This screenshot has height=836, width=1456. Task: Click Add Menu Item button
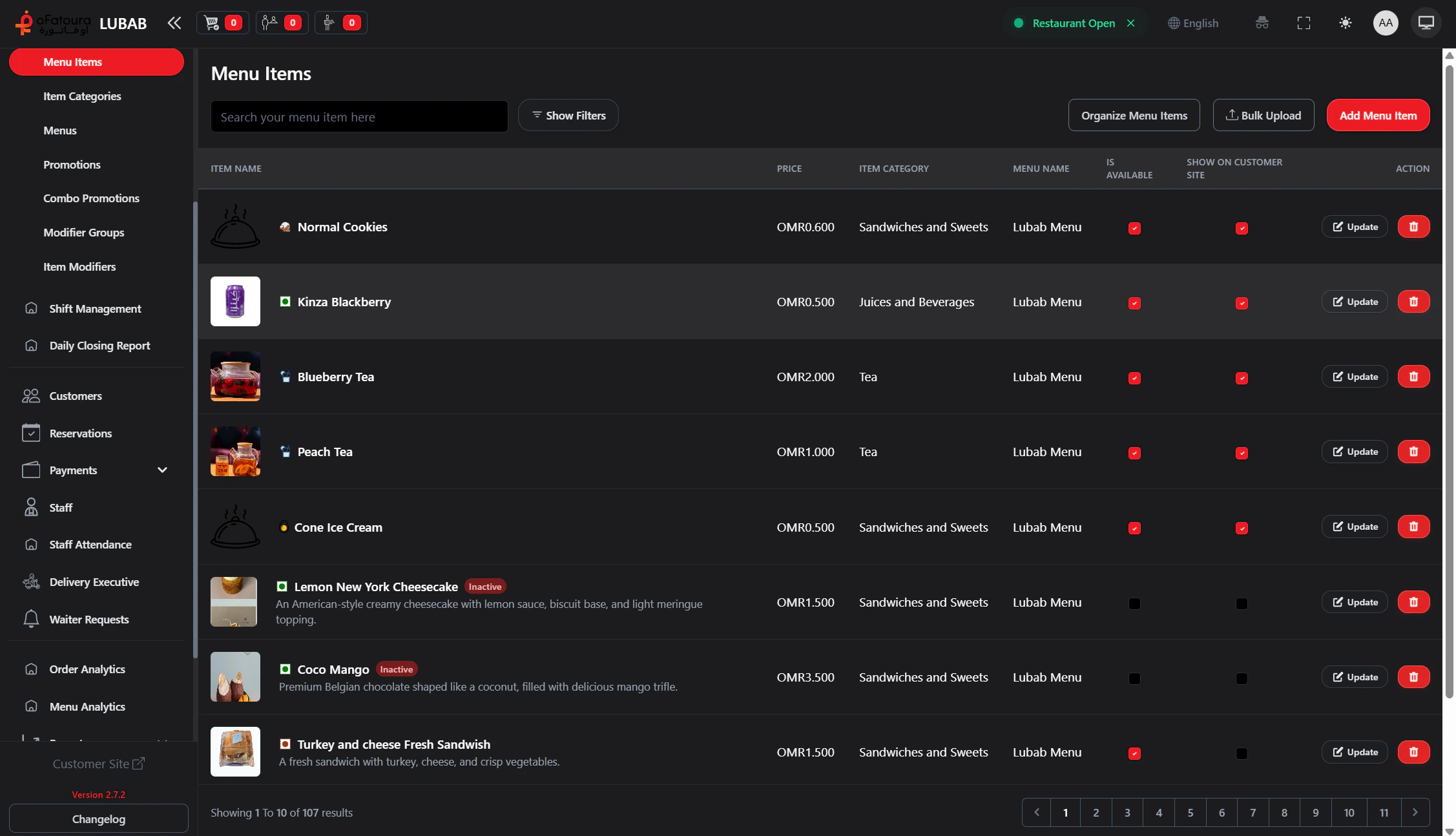1378,116
